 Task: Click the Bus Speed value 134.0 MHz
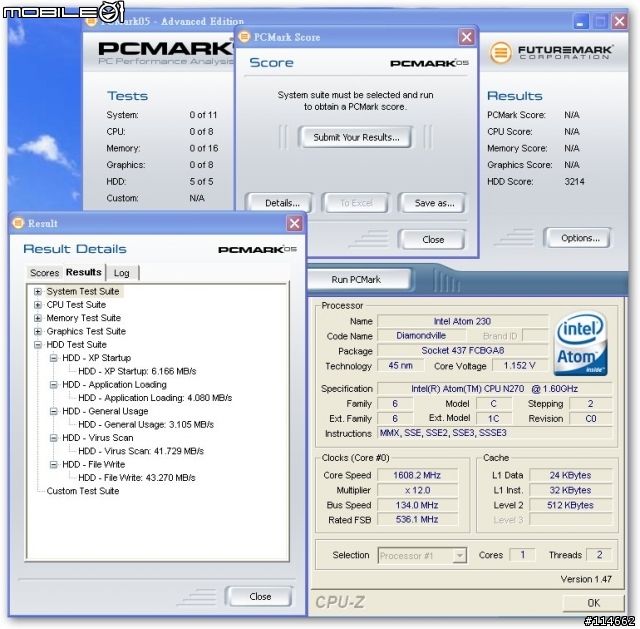click(x=417, y=505)
